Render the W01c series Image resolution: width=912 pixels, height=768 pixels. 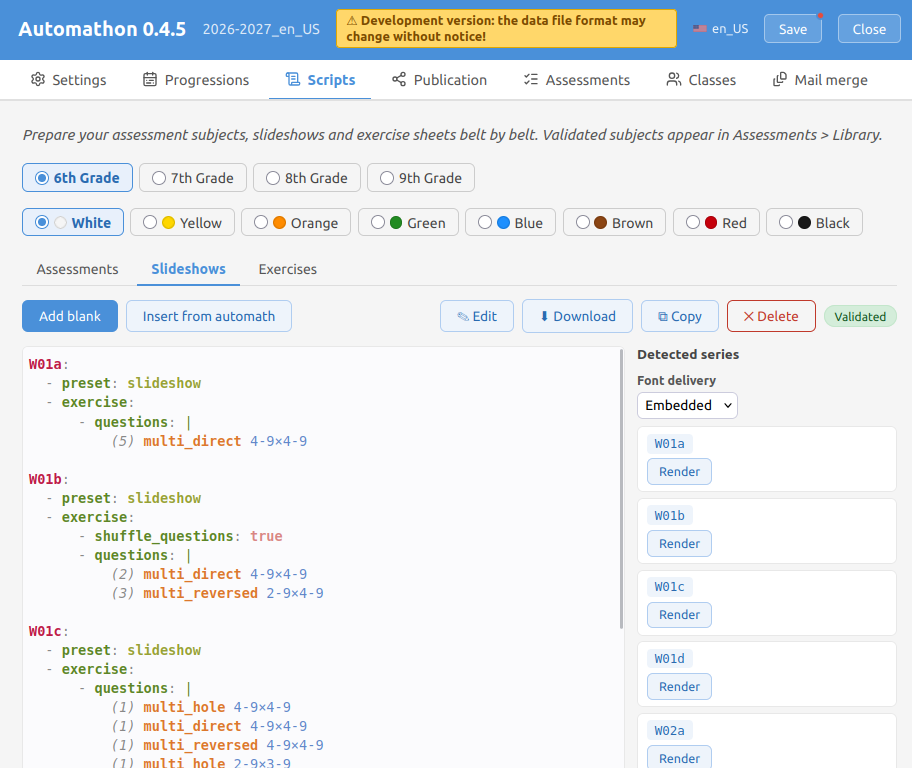click(679, 614)
